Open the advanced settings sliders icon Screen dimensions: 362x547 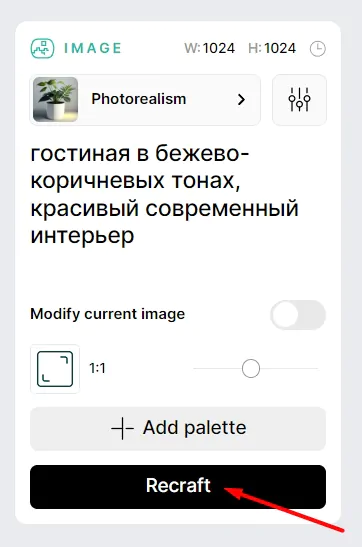pyautogui.click(x=299, y=100)
